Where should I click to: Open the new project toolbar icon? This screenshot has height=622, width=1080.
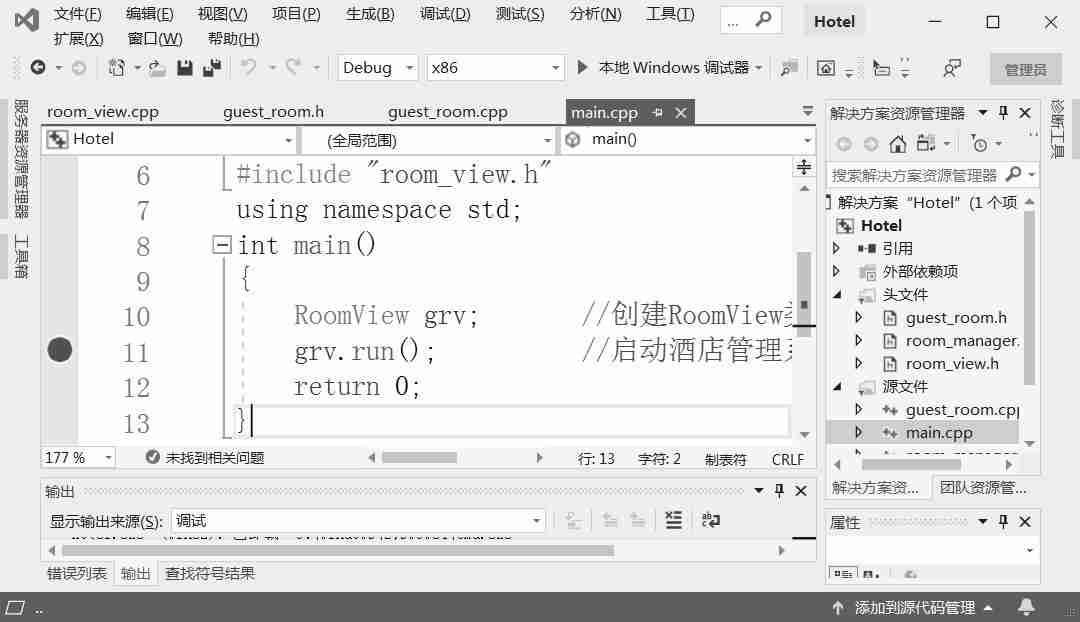point(116,68)
